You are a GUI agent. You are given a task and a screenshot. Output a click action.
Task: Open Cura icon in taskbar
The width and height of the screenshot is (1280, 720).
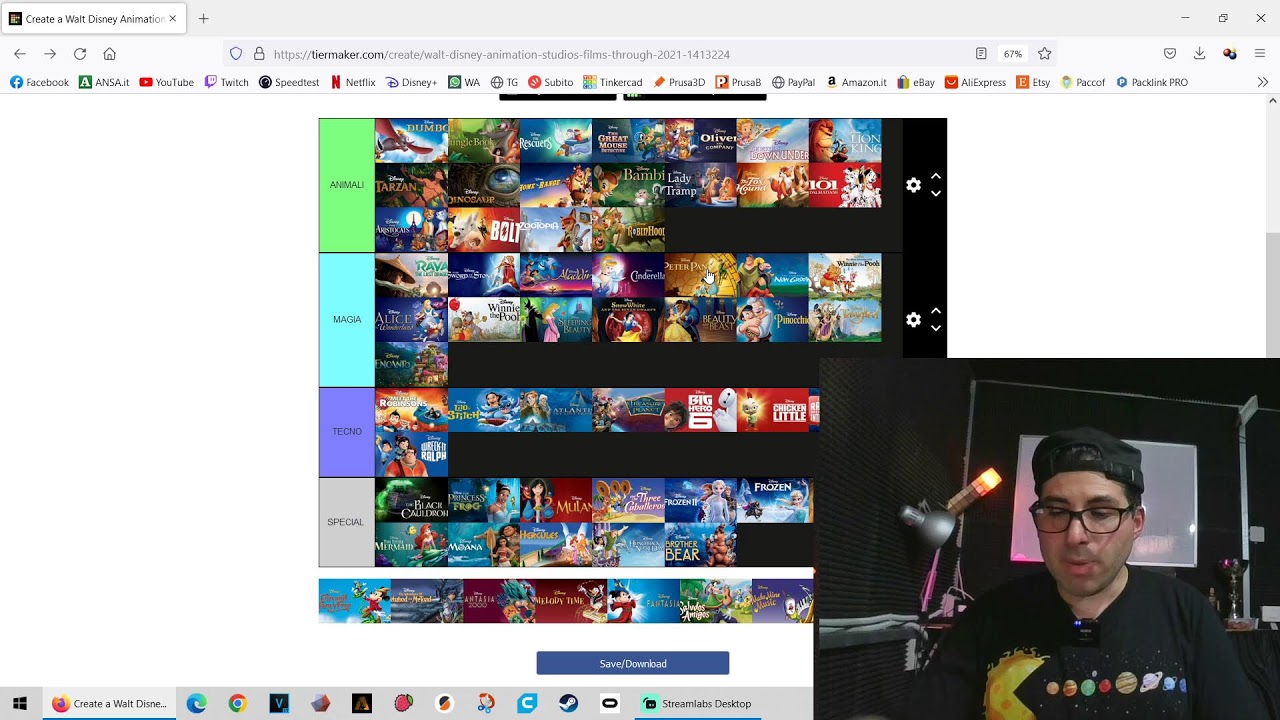527,704
